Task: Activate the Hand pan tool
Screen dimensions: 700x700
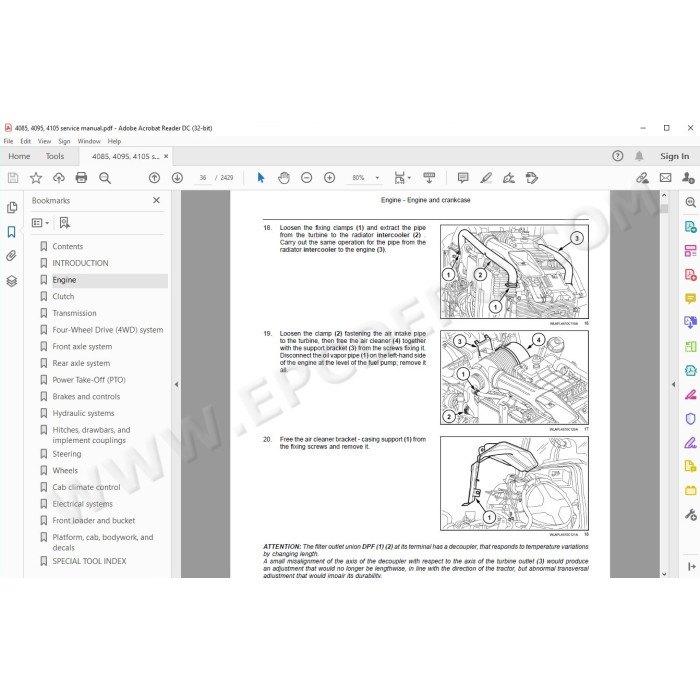Action: pos(284,178)
